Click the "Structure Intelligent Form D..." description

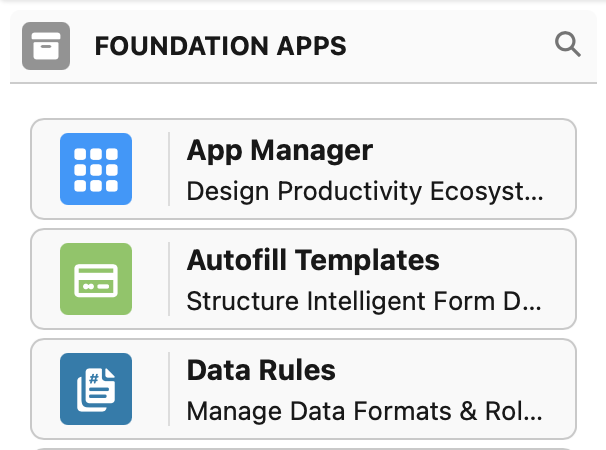[365, 300]
